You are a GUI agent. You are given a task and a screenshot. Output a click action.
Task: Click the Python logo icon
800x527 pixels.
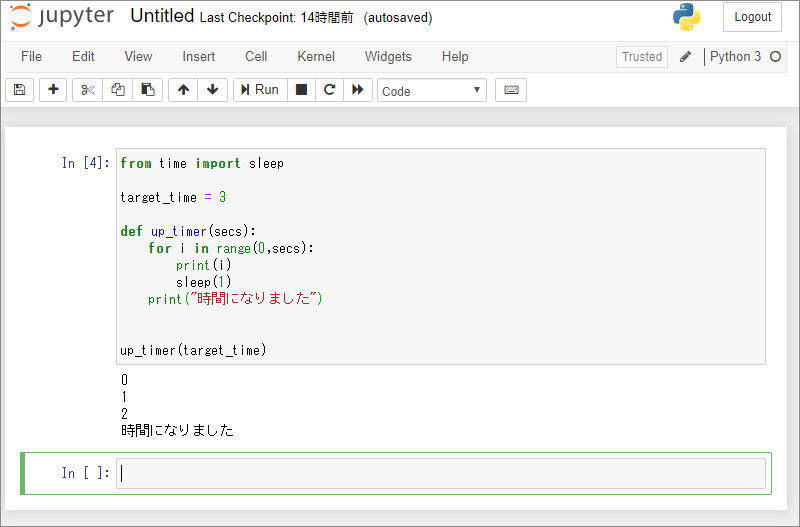(x=686, y=17)
